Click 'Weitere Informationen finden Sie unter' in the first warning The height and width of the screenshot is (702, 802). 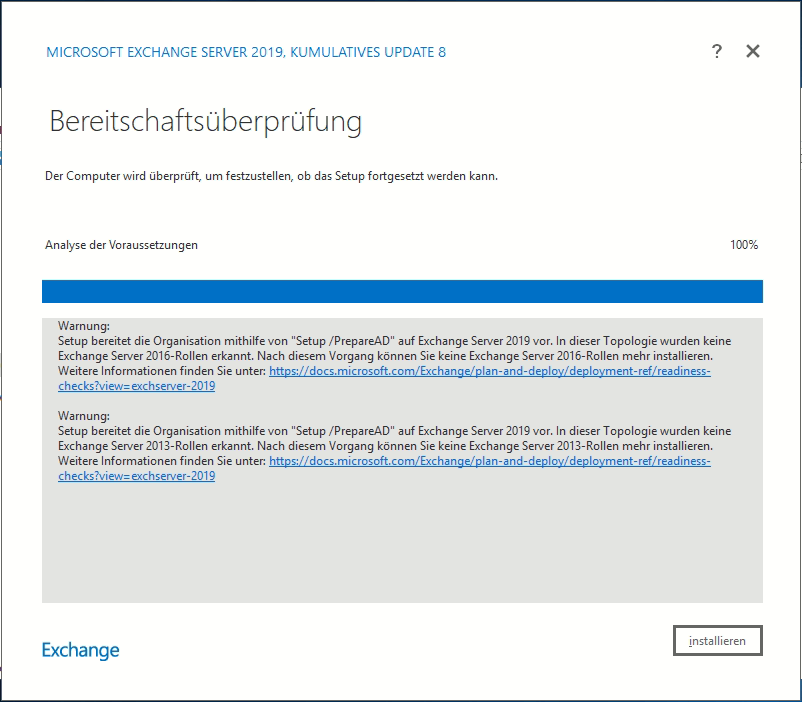pyautogui.click(x=162, y=371)
